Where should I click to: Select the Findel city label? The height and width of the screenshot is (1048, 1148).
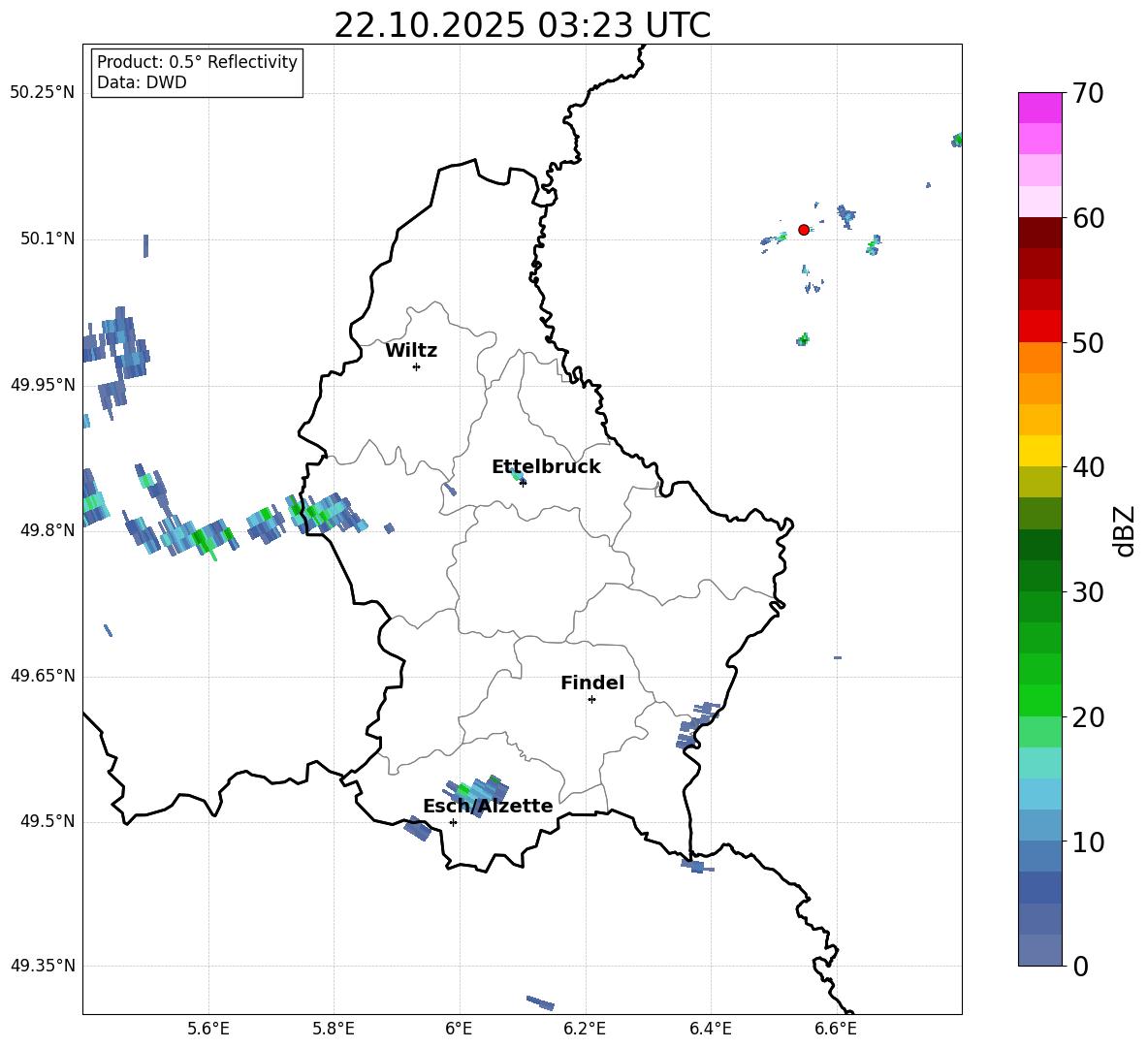pyautogui.click(x=592, y=683)
